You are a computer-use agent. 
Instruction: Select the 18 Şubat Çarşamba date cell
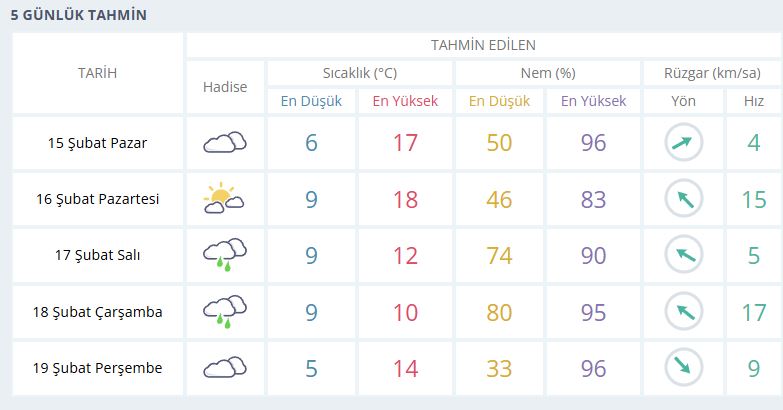pos(97,312)
